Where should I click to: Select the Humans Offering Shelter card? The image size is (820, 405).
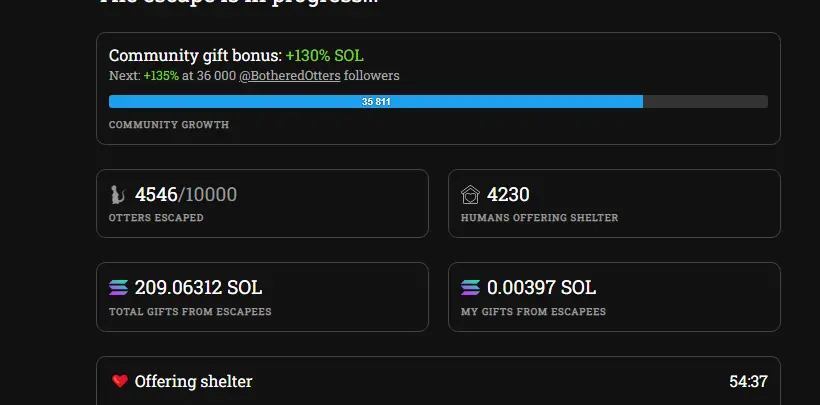pyautogui.click(x=614, y=204)
